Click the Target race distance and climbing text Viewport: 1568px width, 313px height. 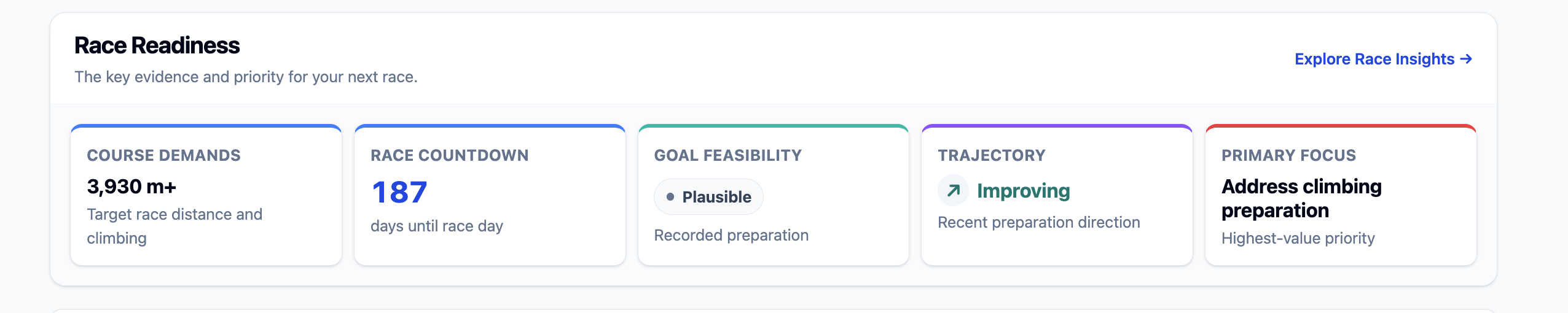pos(174,226)
